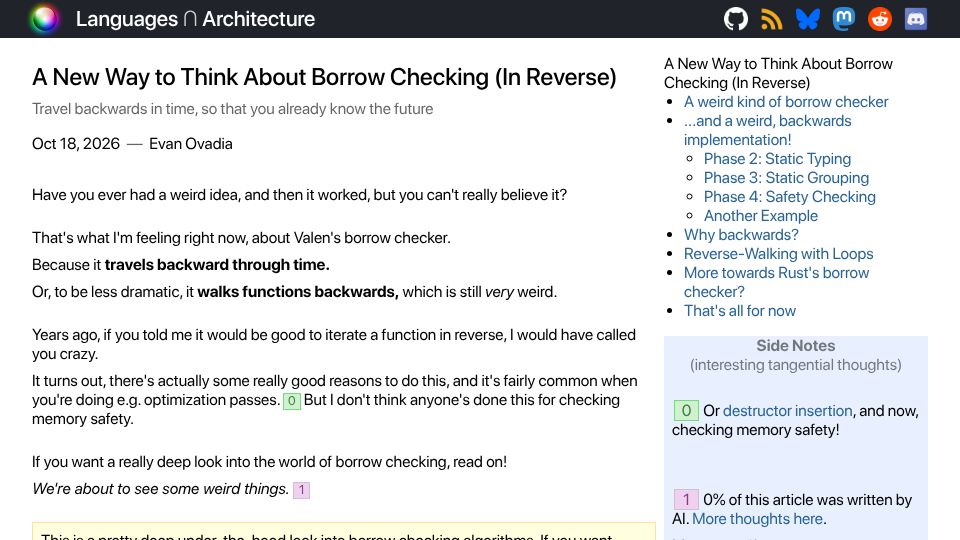
Task: Jump to 'Reverse-Walking with Loops' section
Action: [x=778, y=253]
